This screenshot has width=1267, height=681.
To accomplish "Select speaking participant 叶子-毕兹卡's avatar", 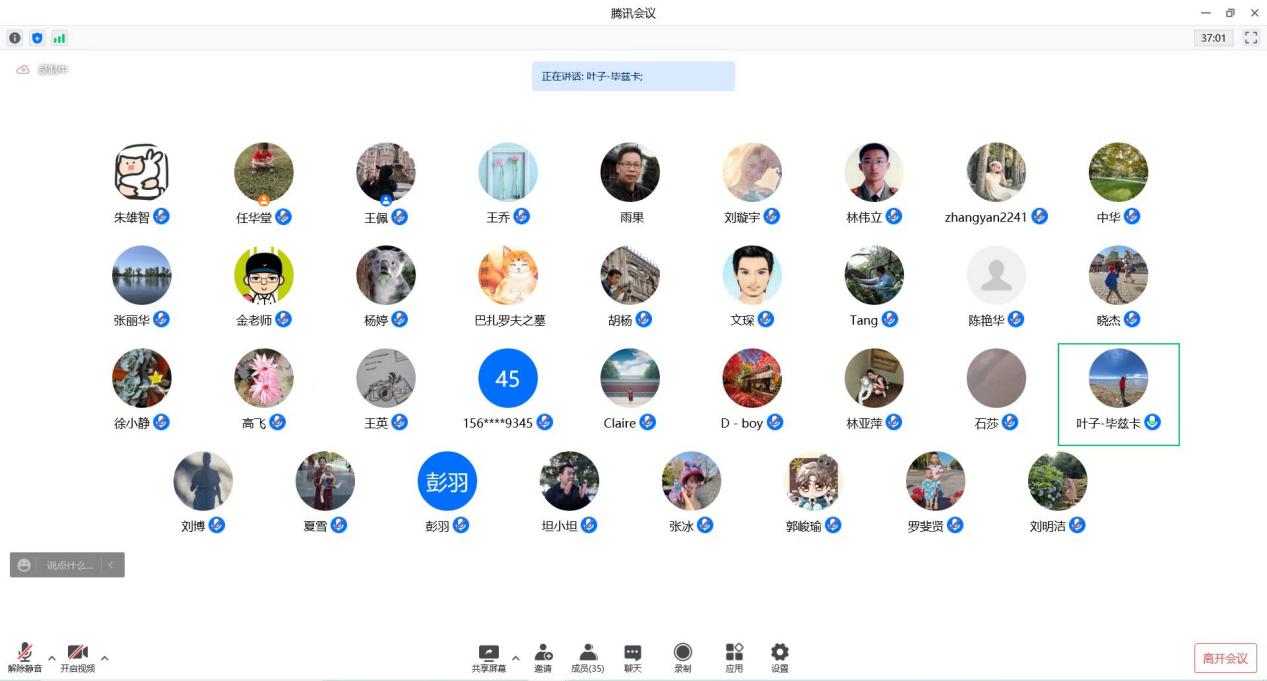I will (1118, 379).
